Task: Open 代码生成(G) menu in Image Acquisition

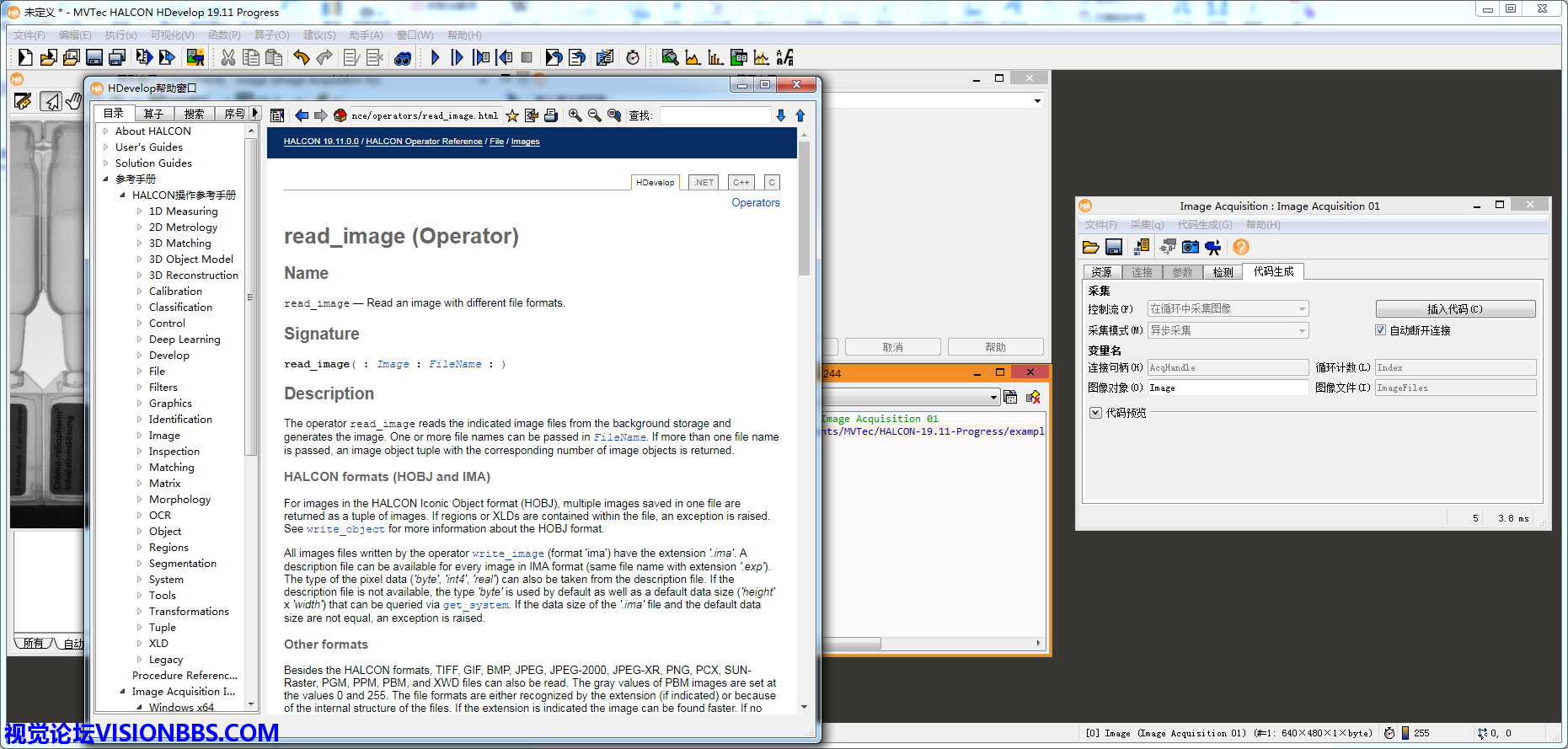Action: coord(1205,225)
